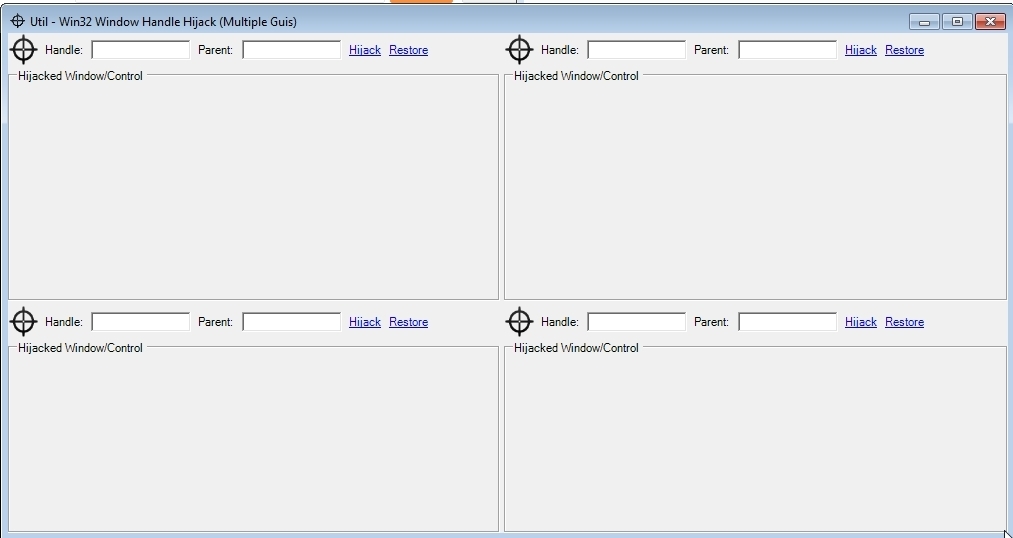Activate the Hijack link in the bottom-left panel
1013x538 pixels.
364,322
